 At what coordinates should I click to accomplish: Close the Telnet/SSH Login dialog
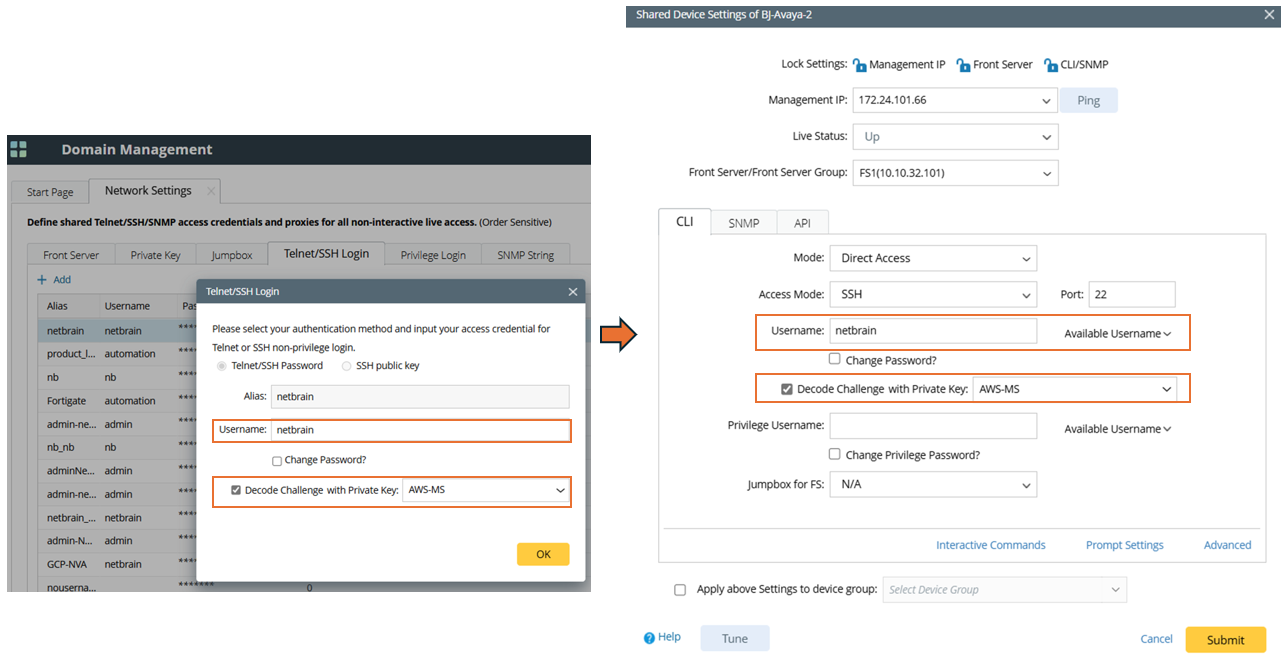(x=573, y=292)
